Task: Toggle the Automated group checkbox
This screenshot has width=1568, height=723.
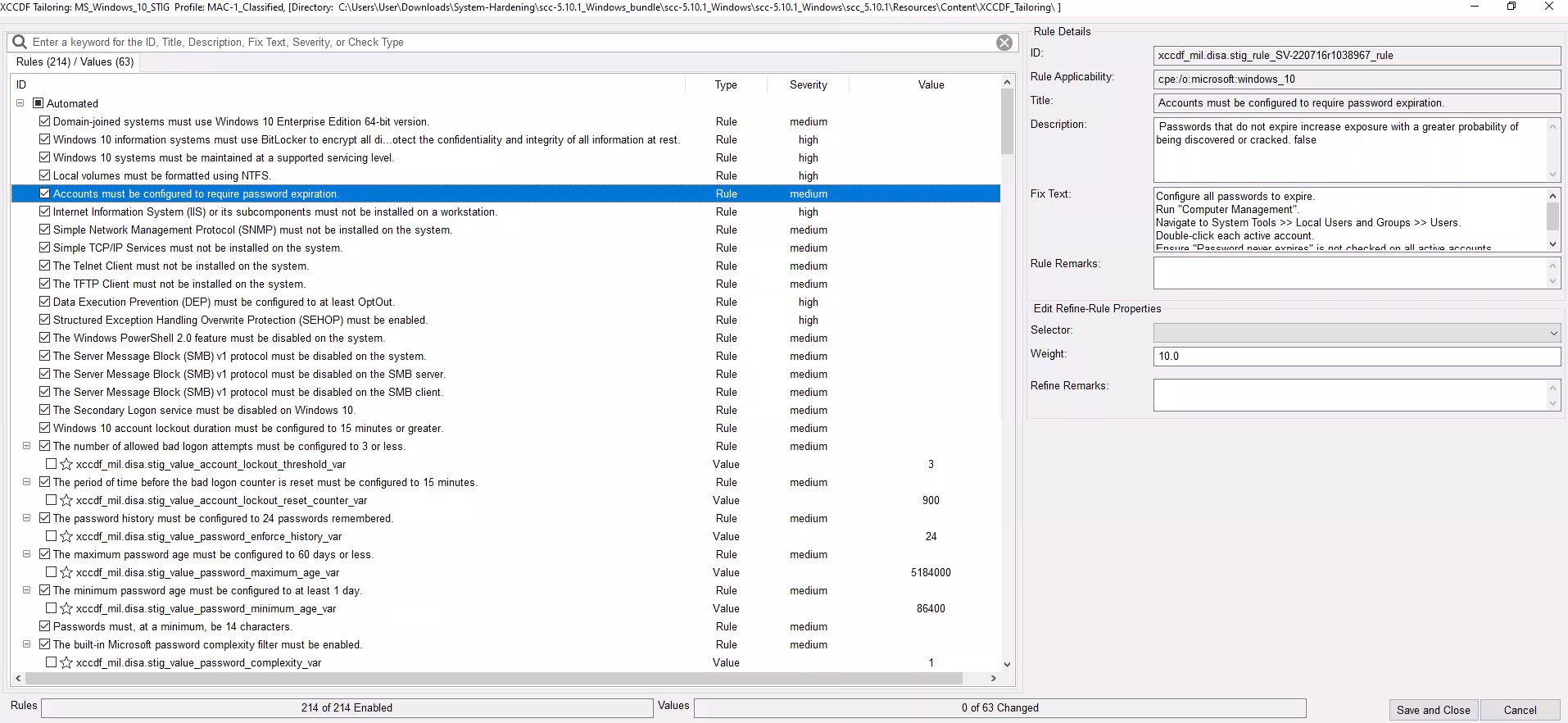Action: point(38,103)
